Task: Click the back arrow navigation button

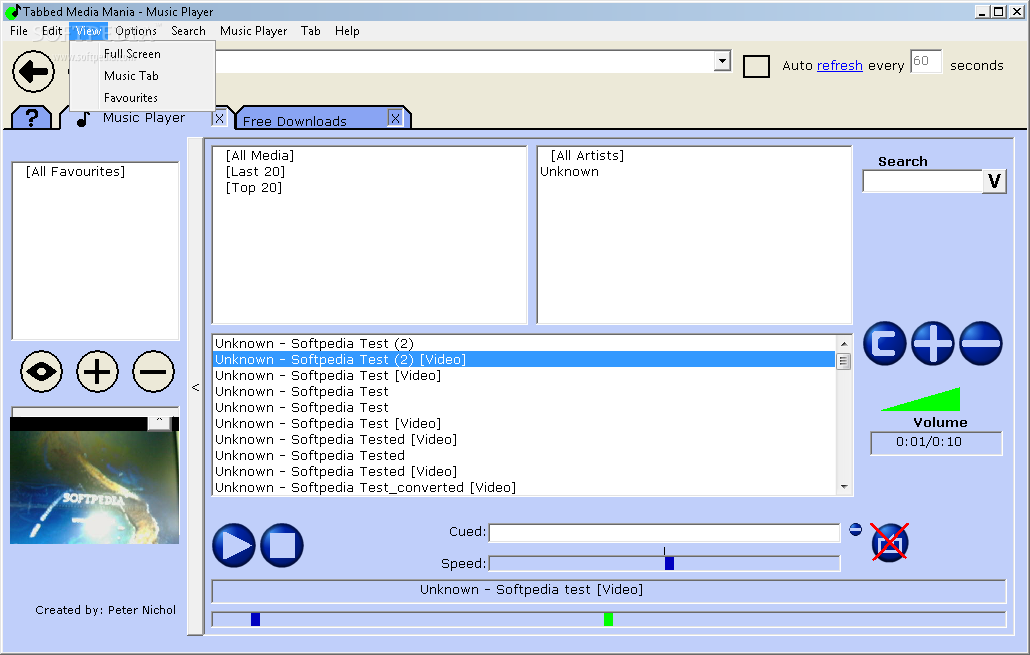Action: pyautogui.click(x=34, y=71)
